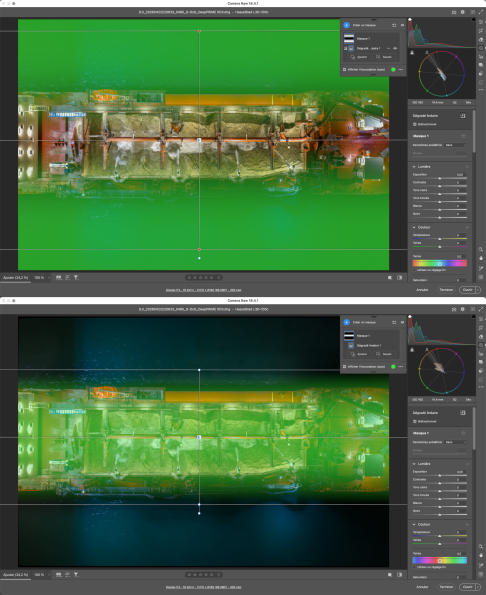Open overlay options three-dots menu in lower window
The width and height of the screenshot is (486, 595).
[401, 367]
